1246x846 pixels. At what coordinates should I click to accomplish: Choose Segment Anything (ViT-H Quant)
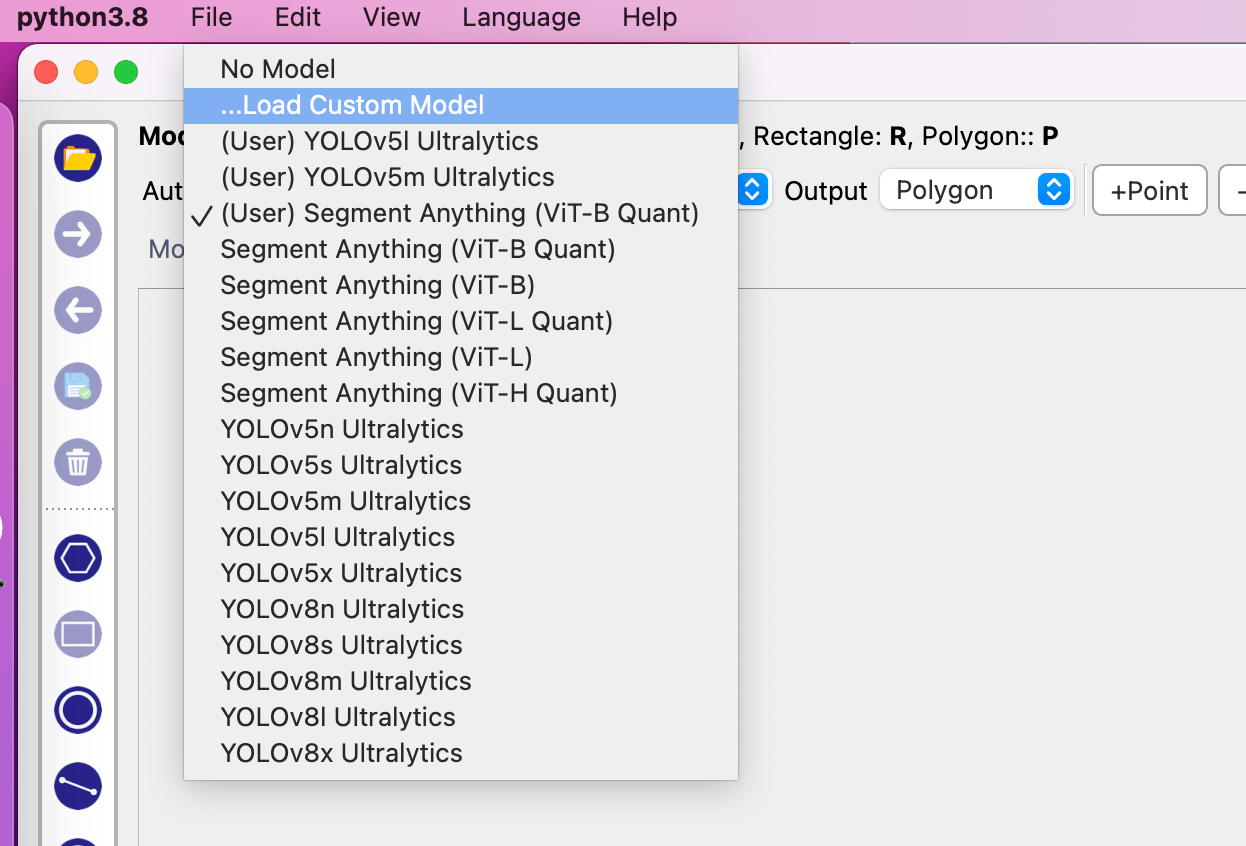click(461, 393)
